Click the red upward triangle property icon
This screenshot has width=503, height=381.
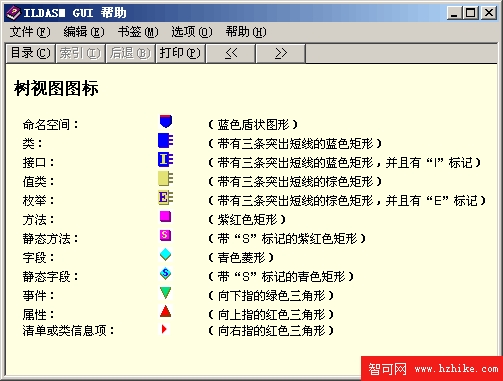(x=165, y=311)
